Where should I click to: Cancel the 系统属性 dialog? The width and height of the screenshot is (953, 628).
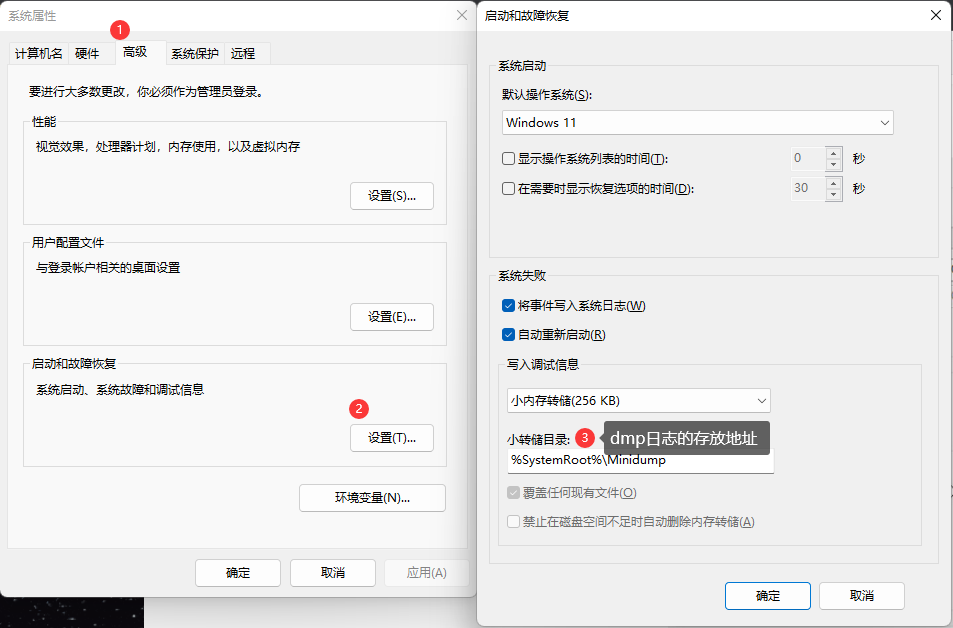tap(332, 573)
